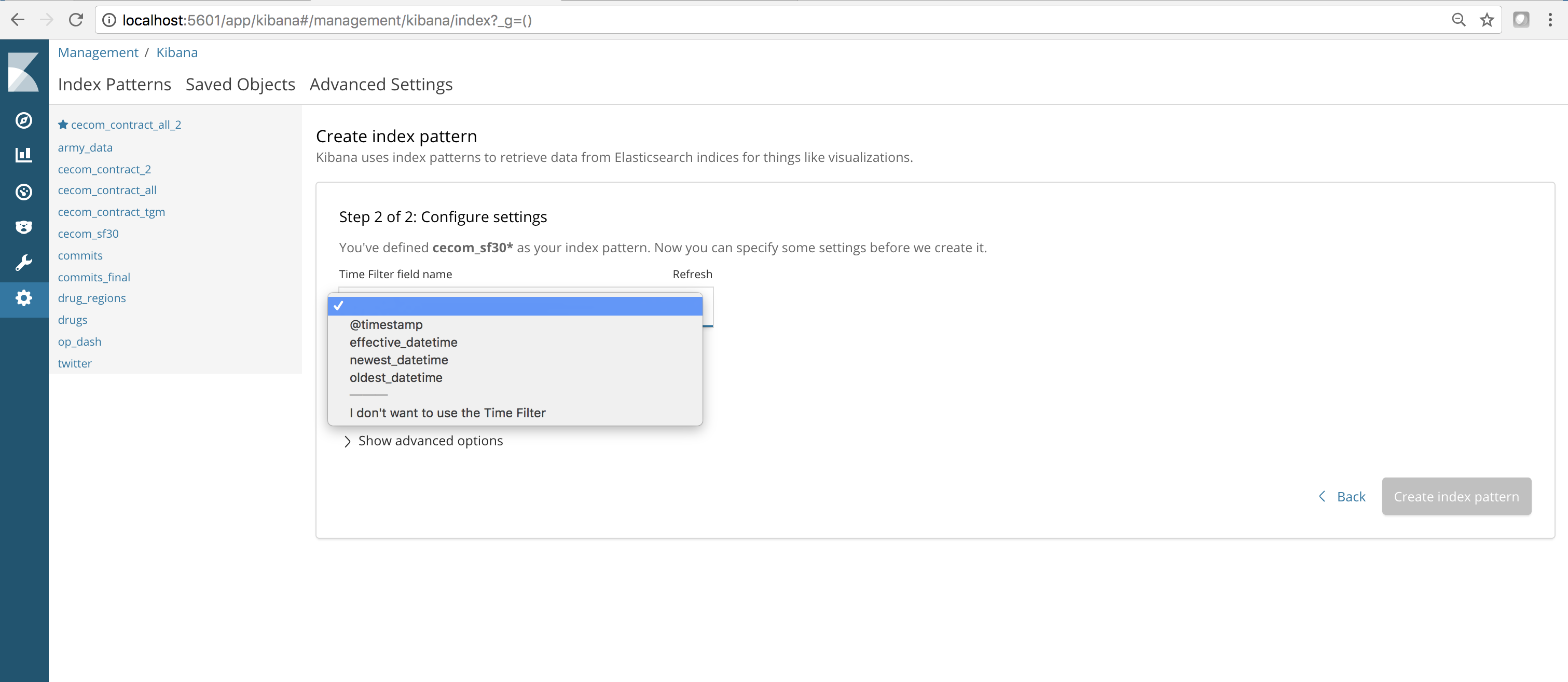The height and width of the screenshot is (682, 1568).
Task: Select "I don't want to use the Time Filter"
Action: click(447, 413)
